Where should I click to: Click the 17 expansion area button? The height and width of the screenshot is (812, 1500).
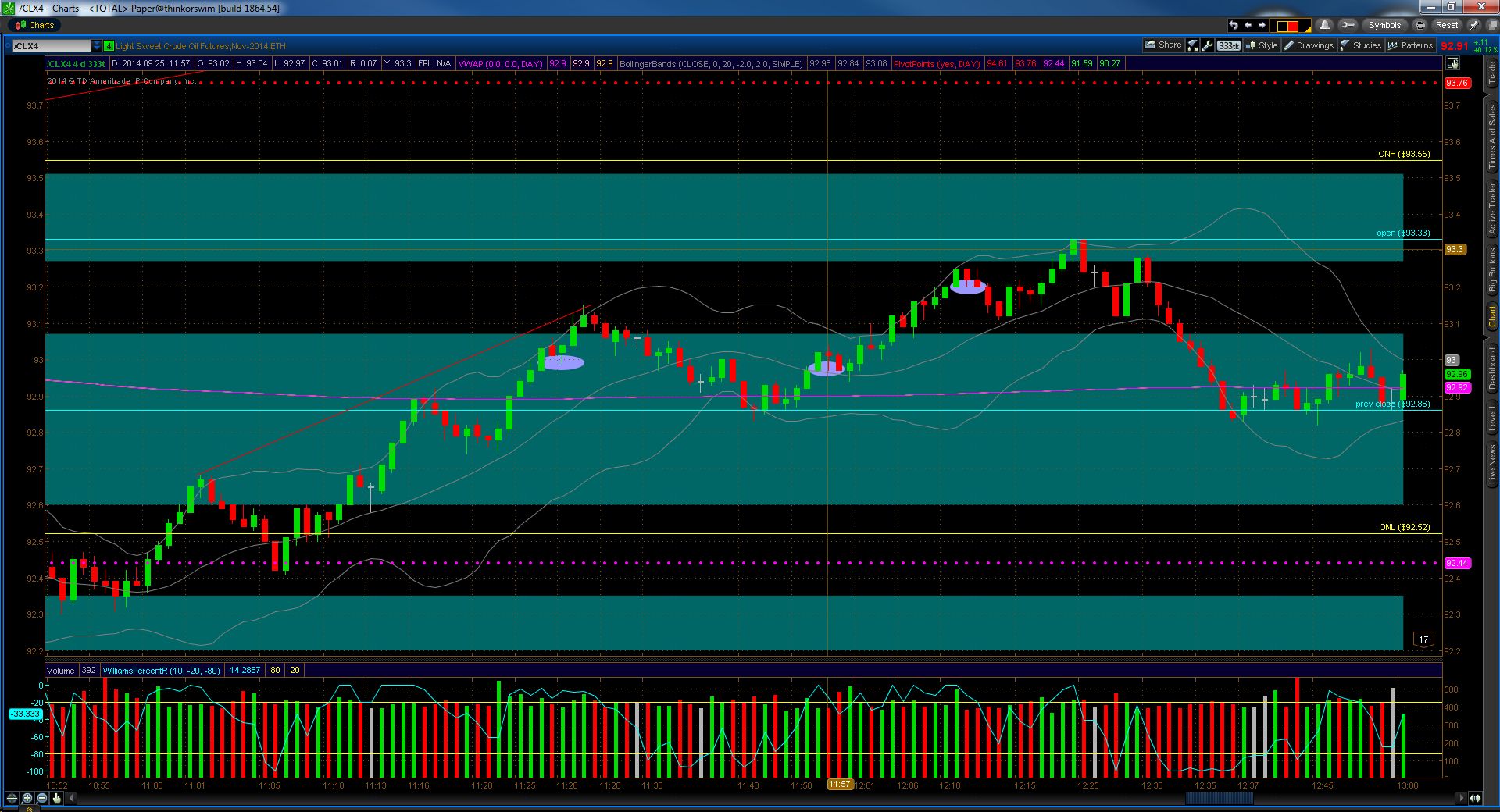tap(1423, 639)
